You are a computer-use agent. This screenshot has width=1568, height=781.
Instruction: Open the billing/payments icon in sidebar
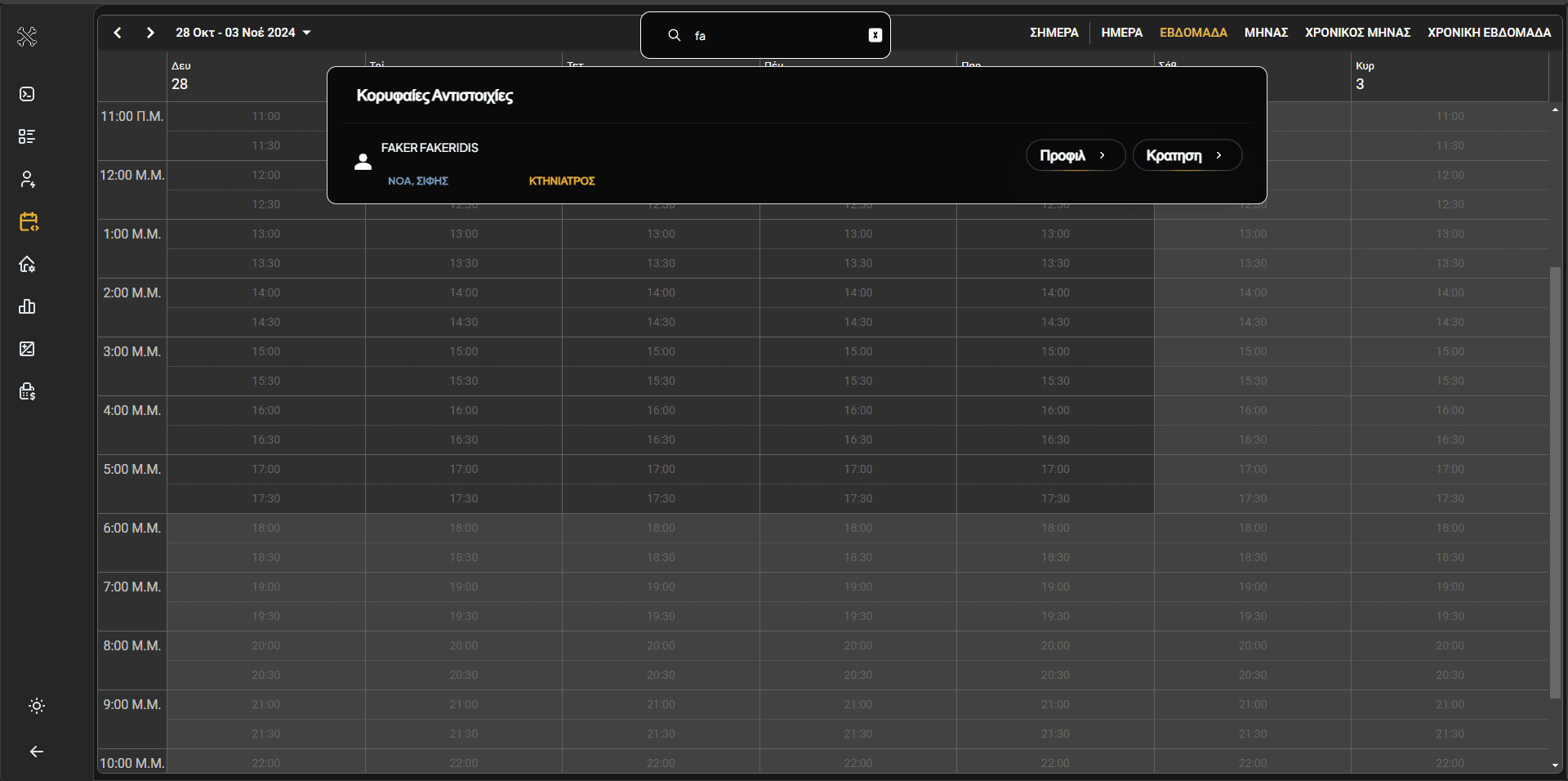pos(27,391)
